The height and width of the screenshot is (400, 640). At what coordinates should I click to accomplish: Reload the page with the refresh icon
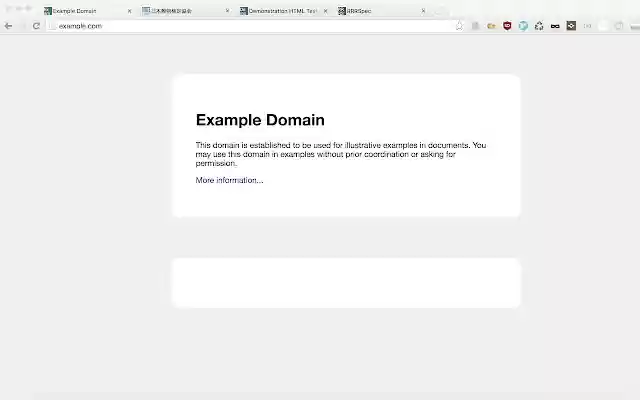pyautogui.click(x=36, y=26)
